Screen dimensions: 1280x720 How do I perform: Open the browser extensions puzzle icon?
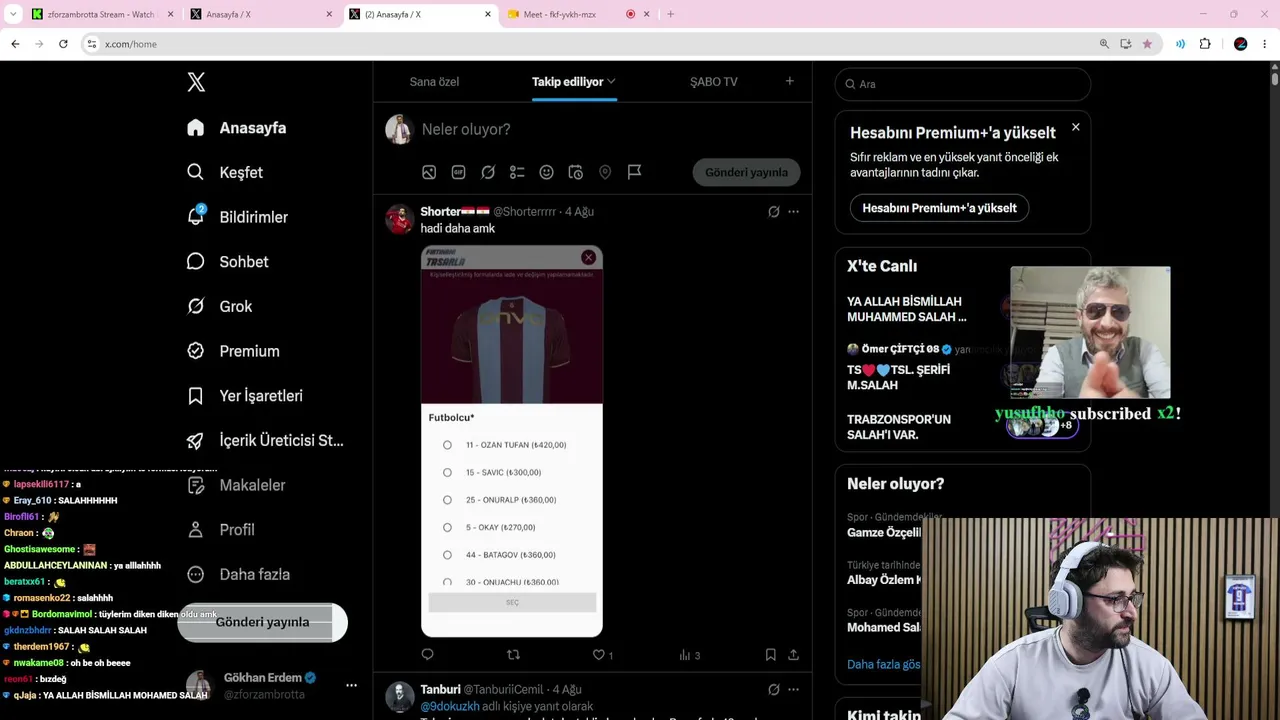coord(1204,44)
